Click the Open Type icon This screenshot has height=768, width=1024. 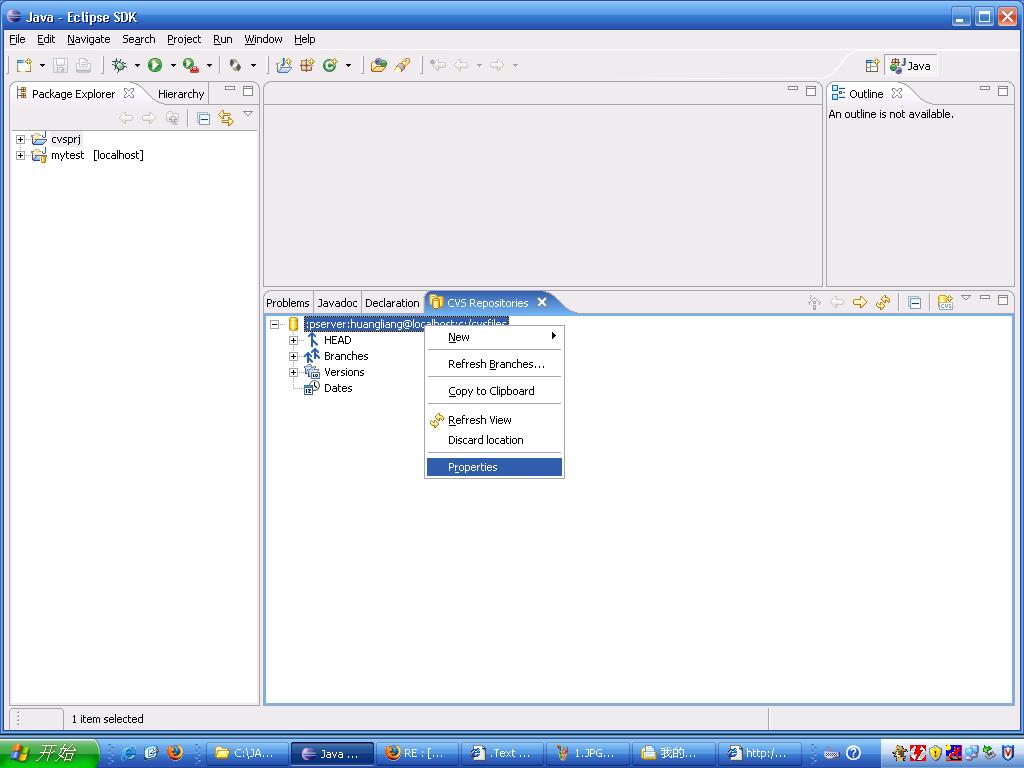coord(379,65)
